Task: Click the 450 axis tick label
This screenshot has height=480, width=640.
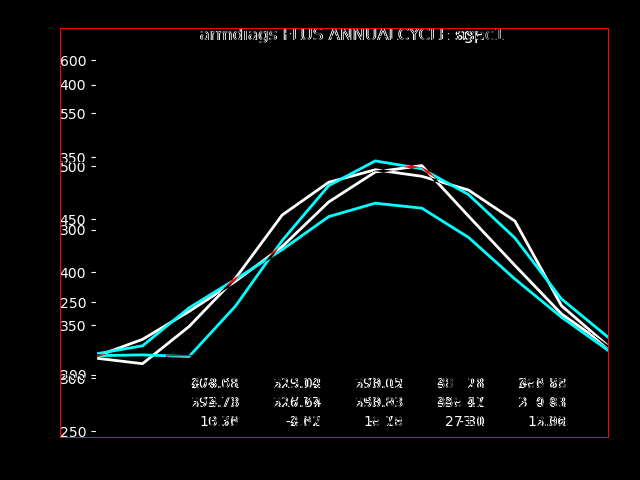Action: (73, 220)
